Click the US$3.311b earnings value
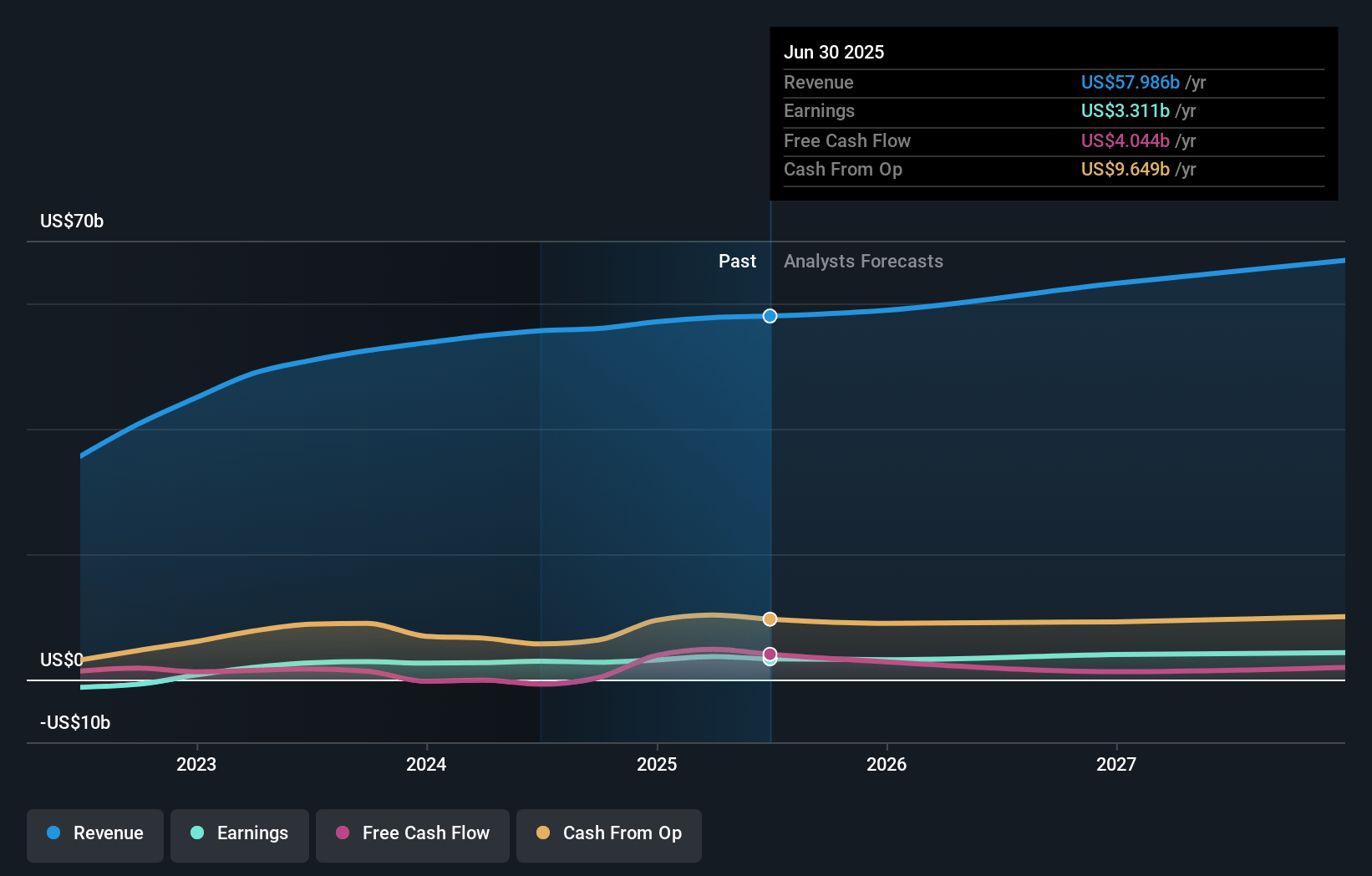1372x876 pixels. click(x=1126, y=110)
